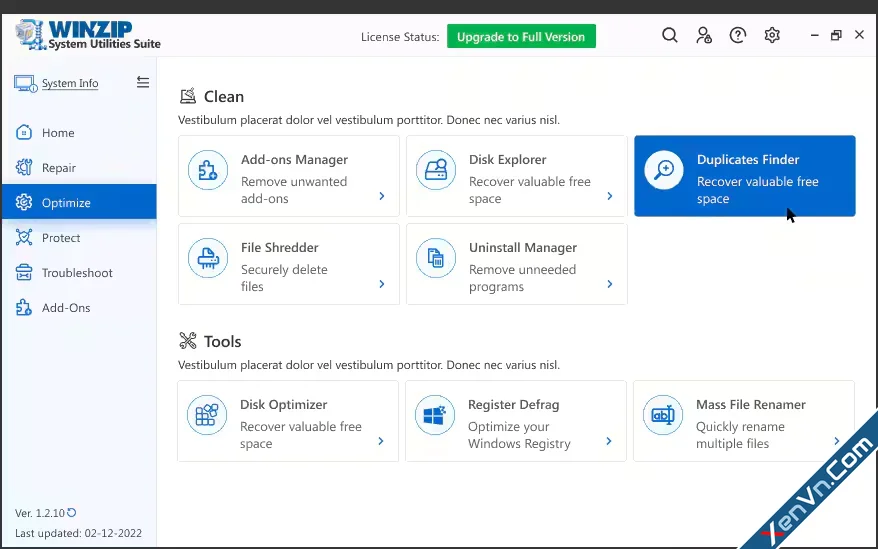Expand File Shredder via its chevron arrow
Image resolution: width=878 pixels, height=549 pixels.
tap(382, 284)
